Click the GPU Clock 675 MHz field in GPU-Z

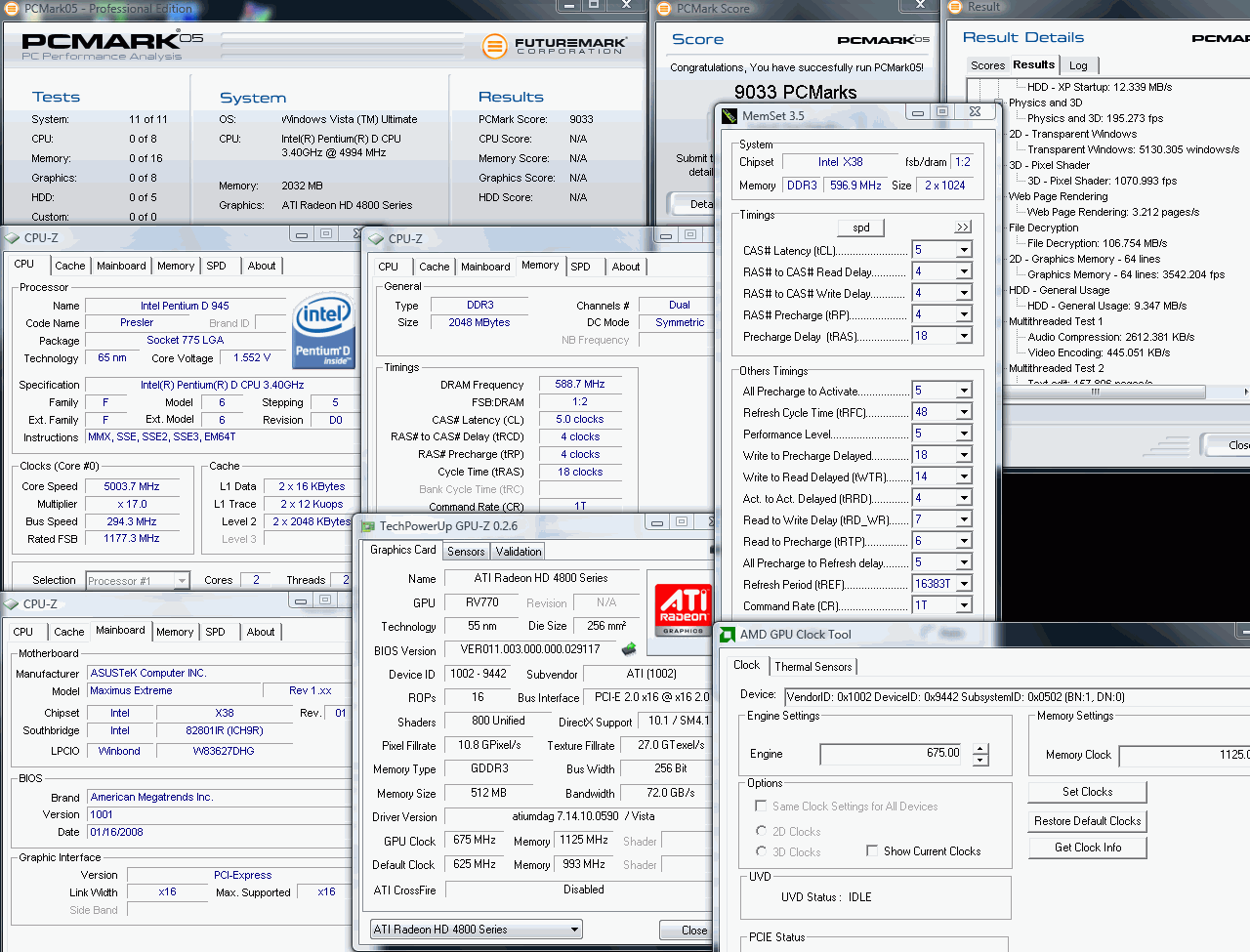(475, 840)
